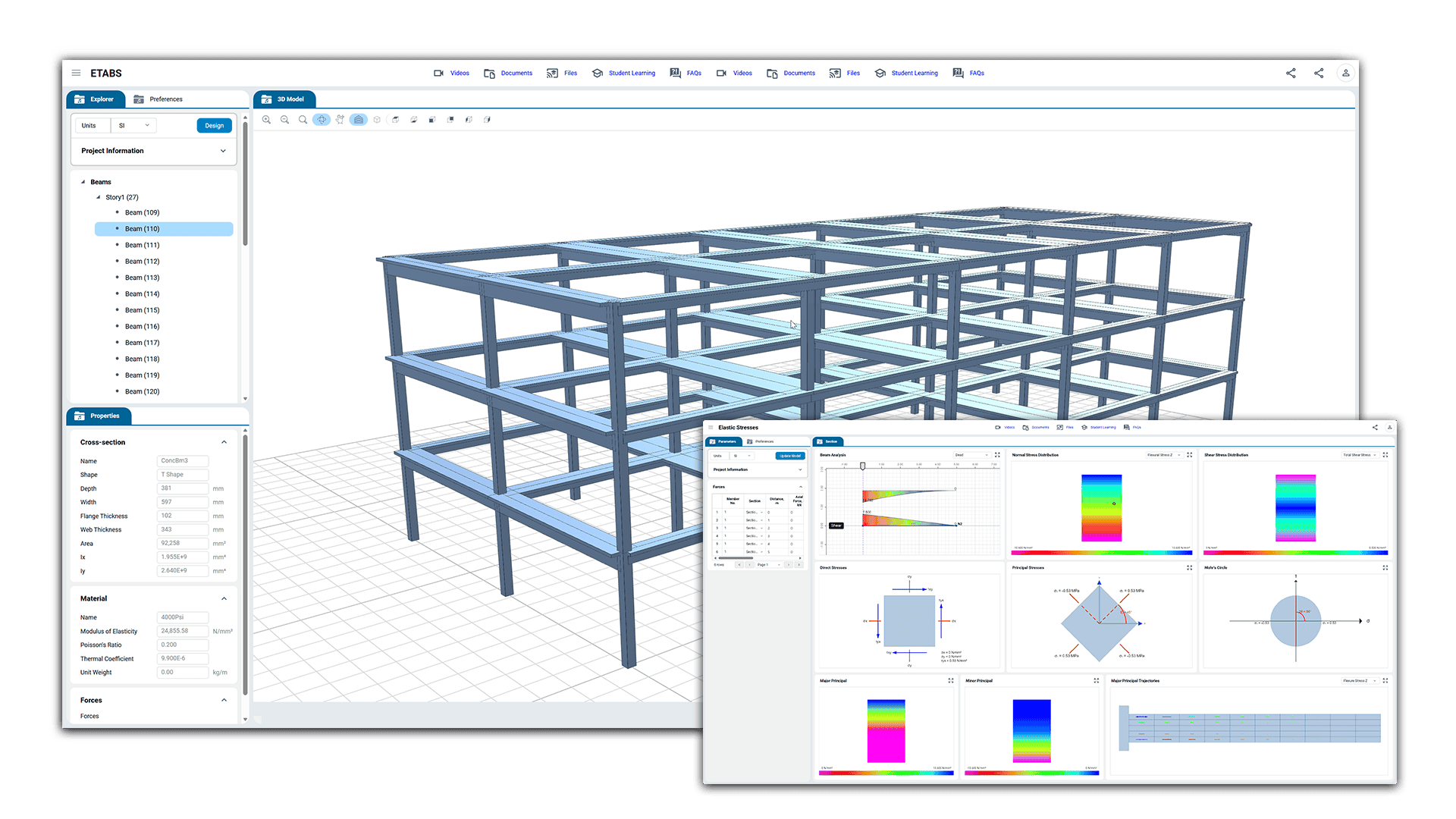The height and width of the screenshot is (819, 1456).
Task: Toggle the orbit rotate view mode
Action: pos(322,120)
